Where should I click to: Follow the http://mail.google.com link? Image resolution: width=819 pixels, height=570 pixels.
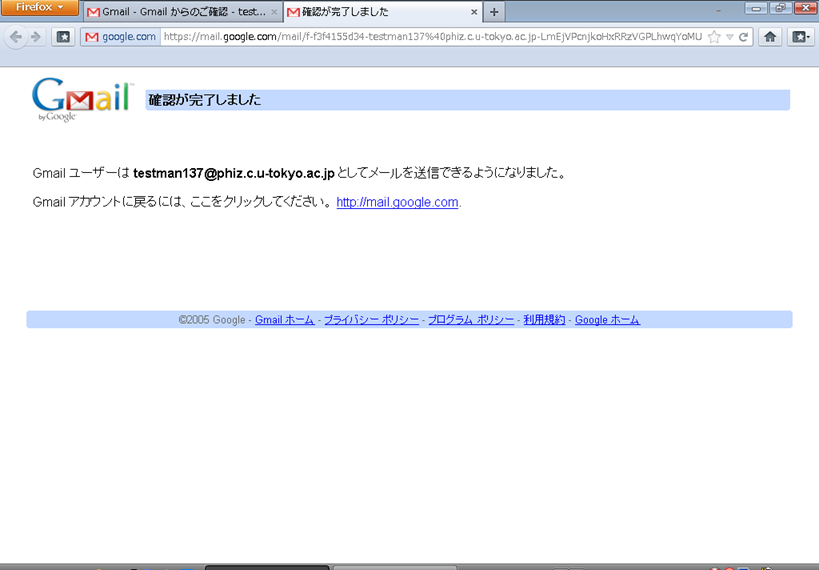(x=397, y=202)
